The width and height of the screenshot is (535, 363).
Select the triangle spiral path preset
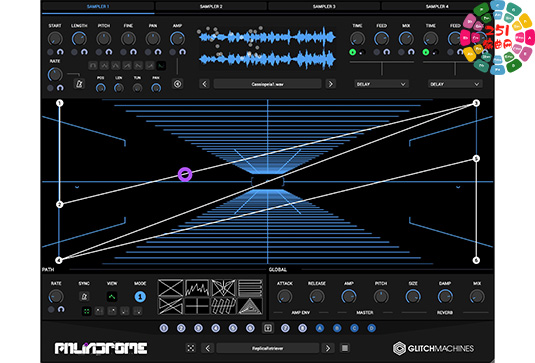click(250, 306)
